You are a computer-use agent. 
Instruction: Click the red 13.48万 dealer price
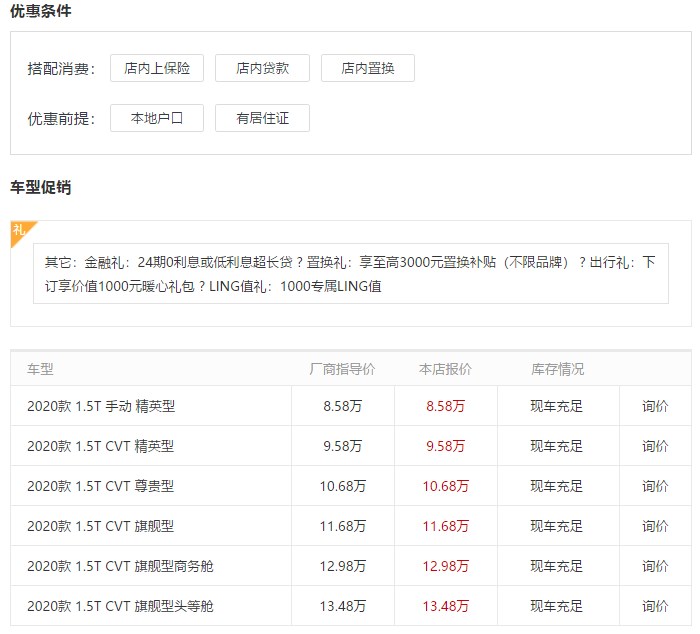pos(445,606)
